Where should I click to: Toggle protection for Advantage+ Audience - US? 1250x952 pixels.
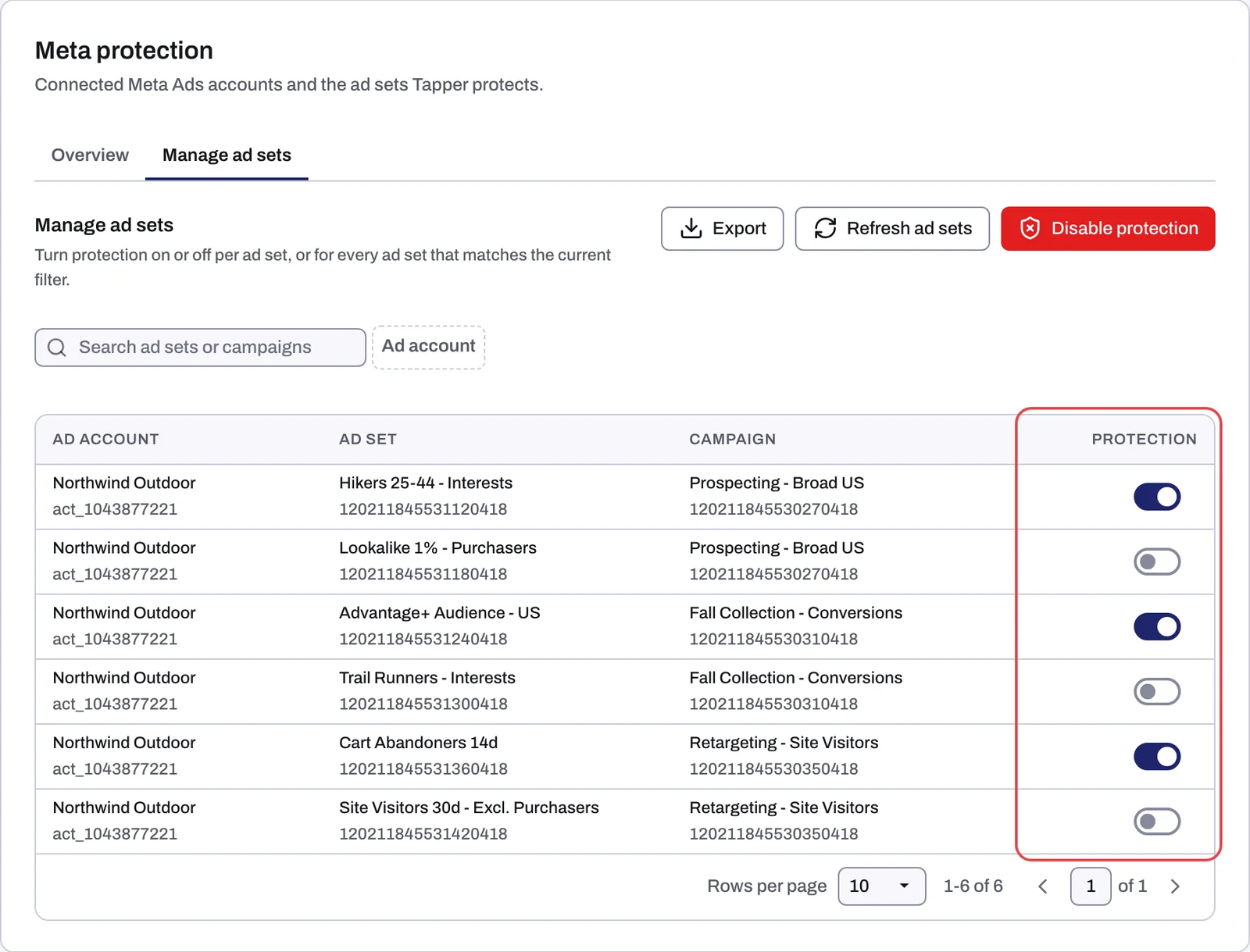1157,626
